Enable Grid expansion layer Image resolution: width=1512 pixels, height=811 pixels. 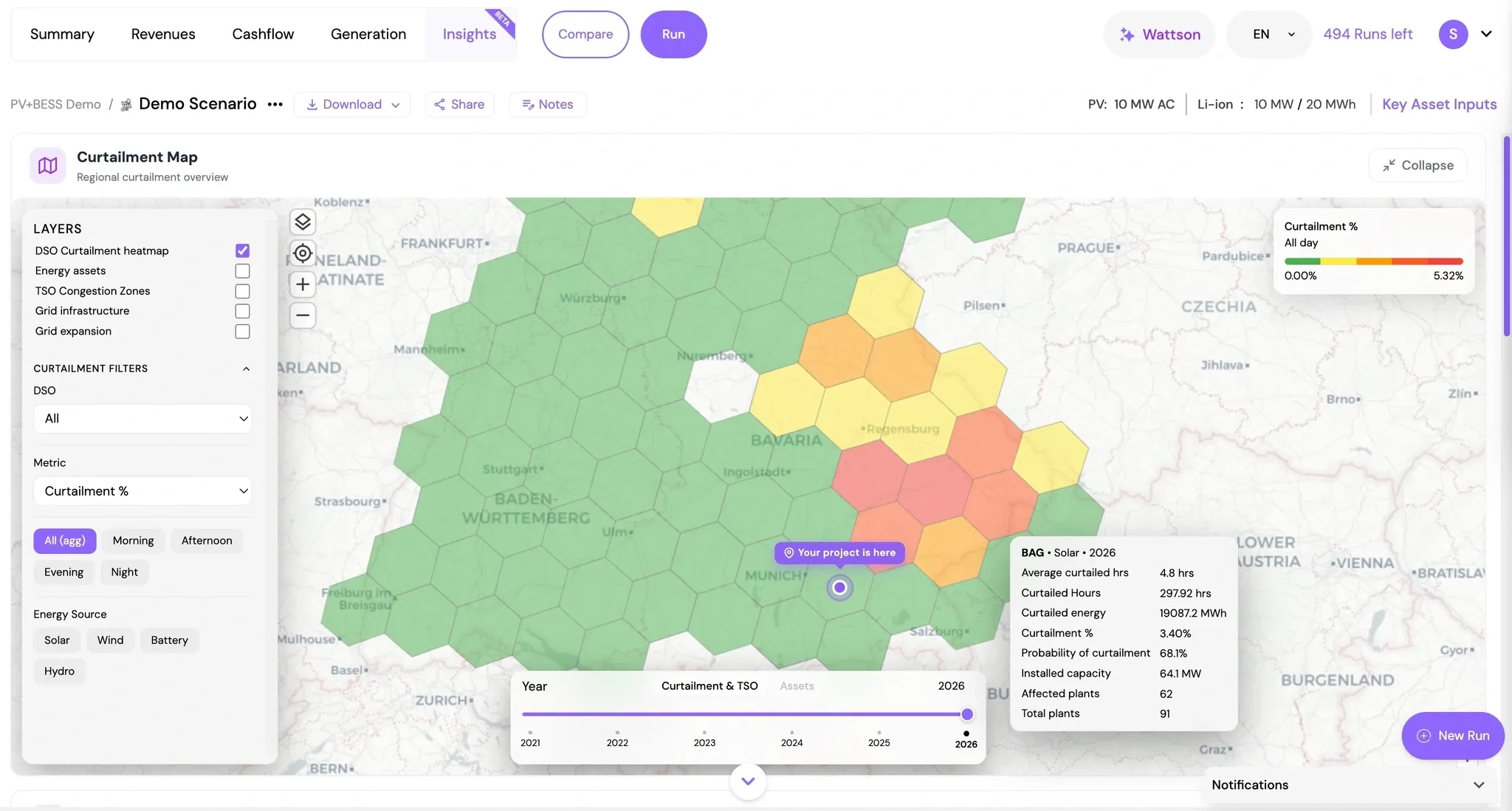(x=242, y=332)
